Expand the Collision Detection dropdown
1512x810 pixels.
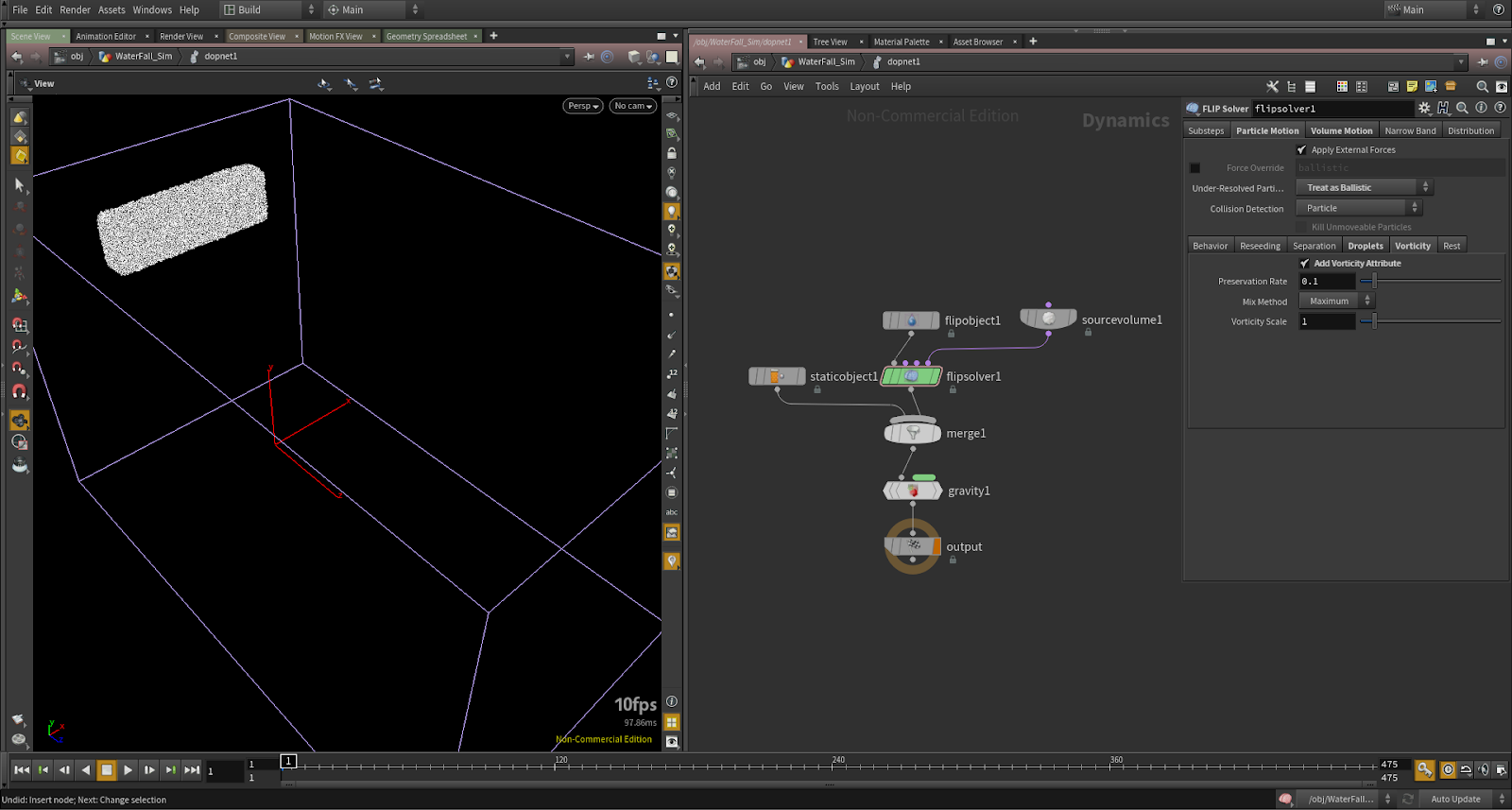pos(1359,208)
